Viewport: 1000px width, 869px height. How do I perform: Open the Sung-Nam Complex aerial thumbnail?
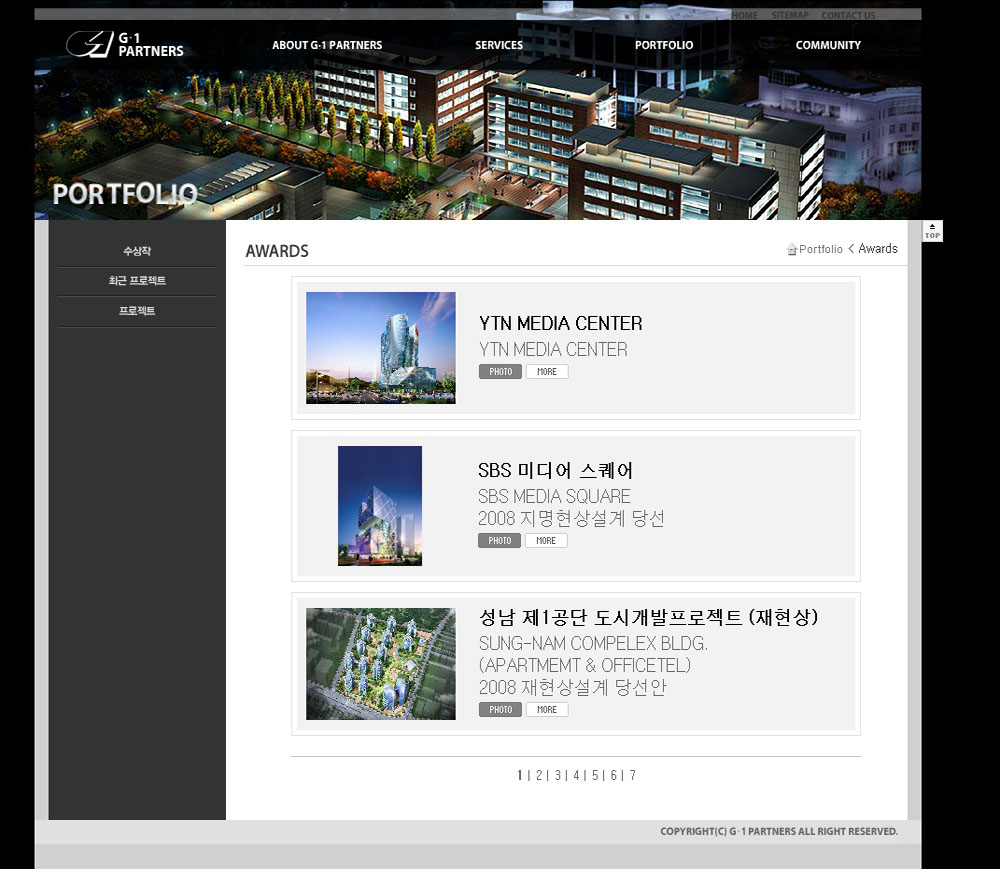380,664
